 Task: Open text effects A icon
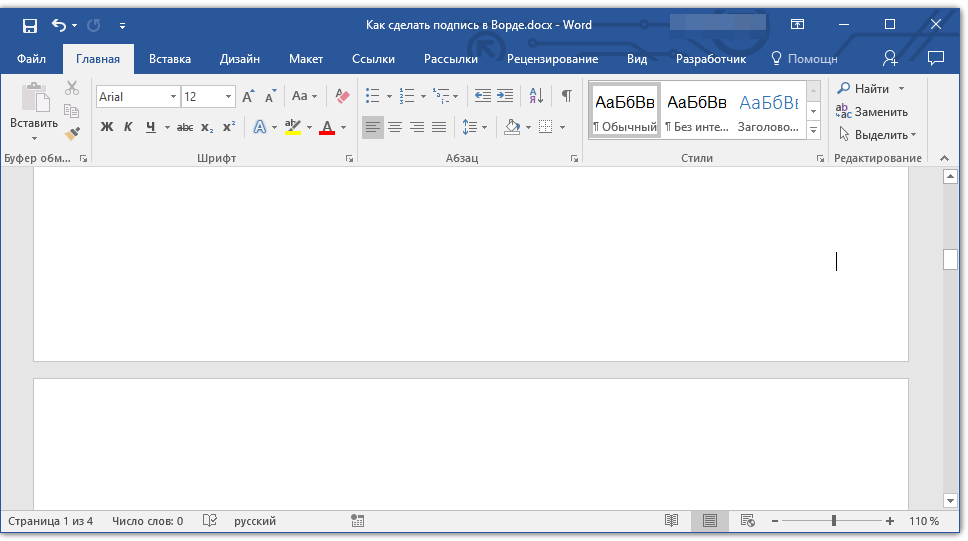[260, 127]
